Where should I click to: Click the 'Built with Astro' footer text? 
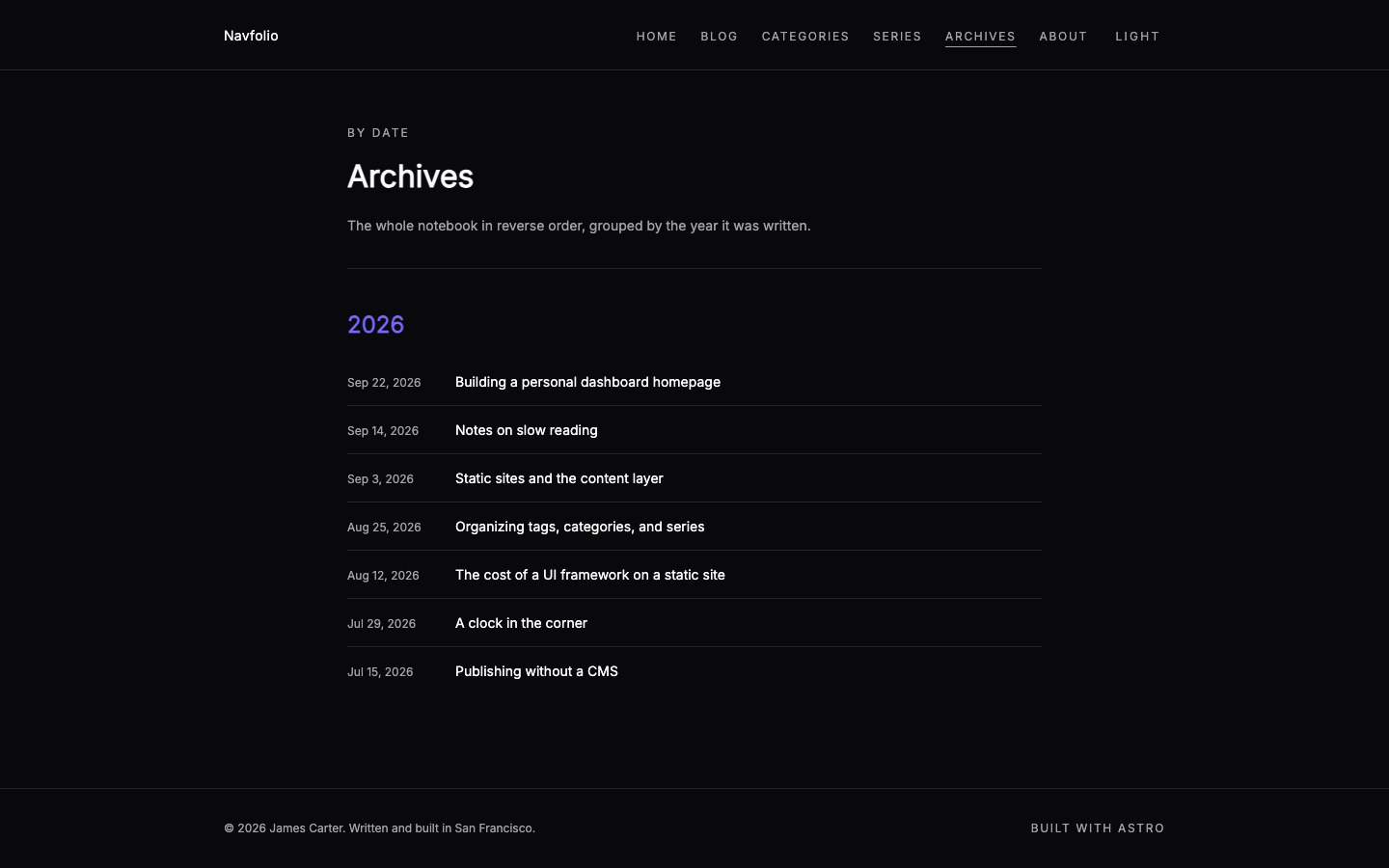tap(1098, 828)
